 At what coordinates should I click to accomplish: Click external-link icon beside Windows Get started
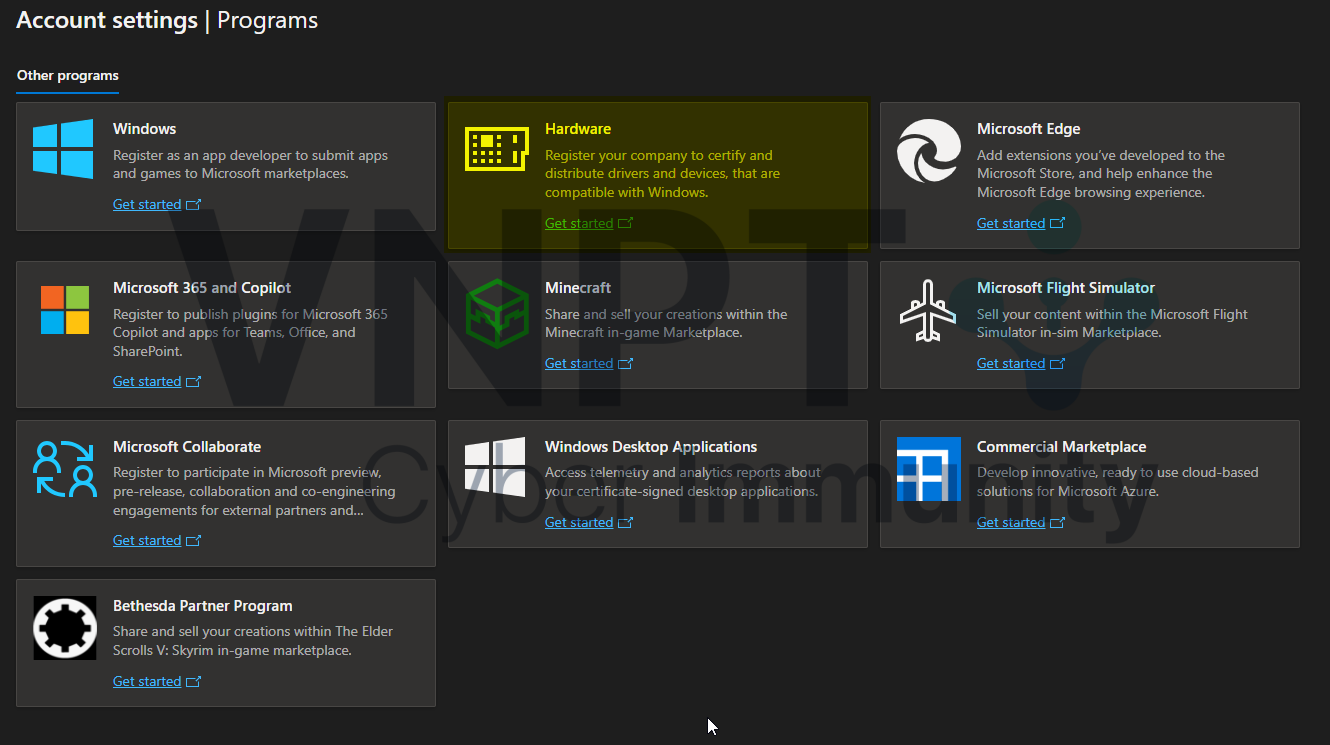194,205
